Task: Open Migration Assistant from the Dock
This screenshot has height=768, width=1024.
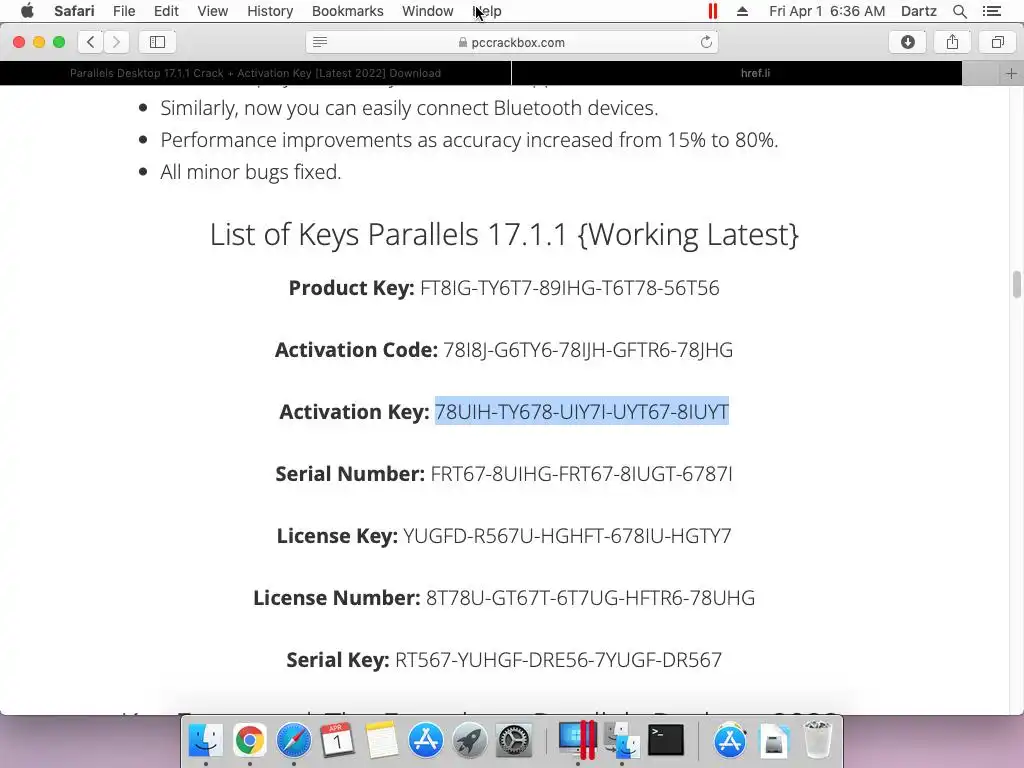Action: point(621,740)
